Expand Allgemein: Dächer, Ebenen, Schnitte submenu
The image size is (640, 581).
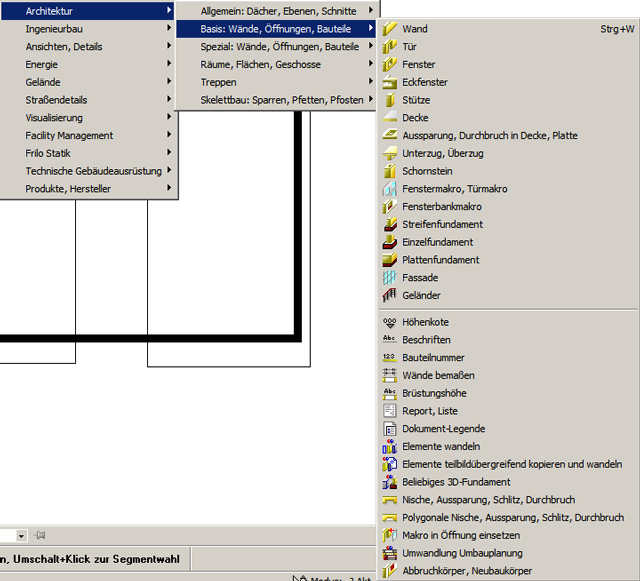click(277, 11)
